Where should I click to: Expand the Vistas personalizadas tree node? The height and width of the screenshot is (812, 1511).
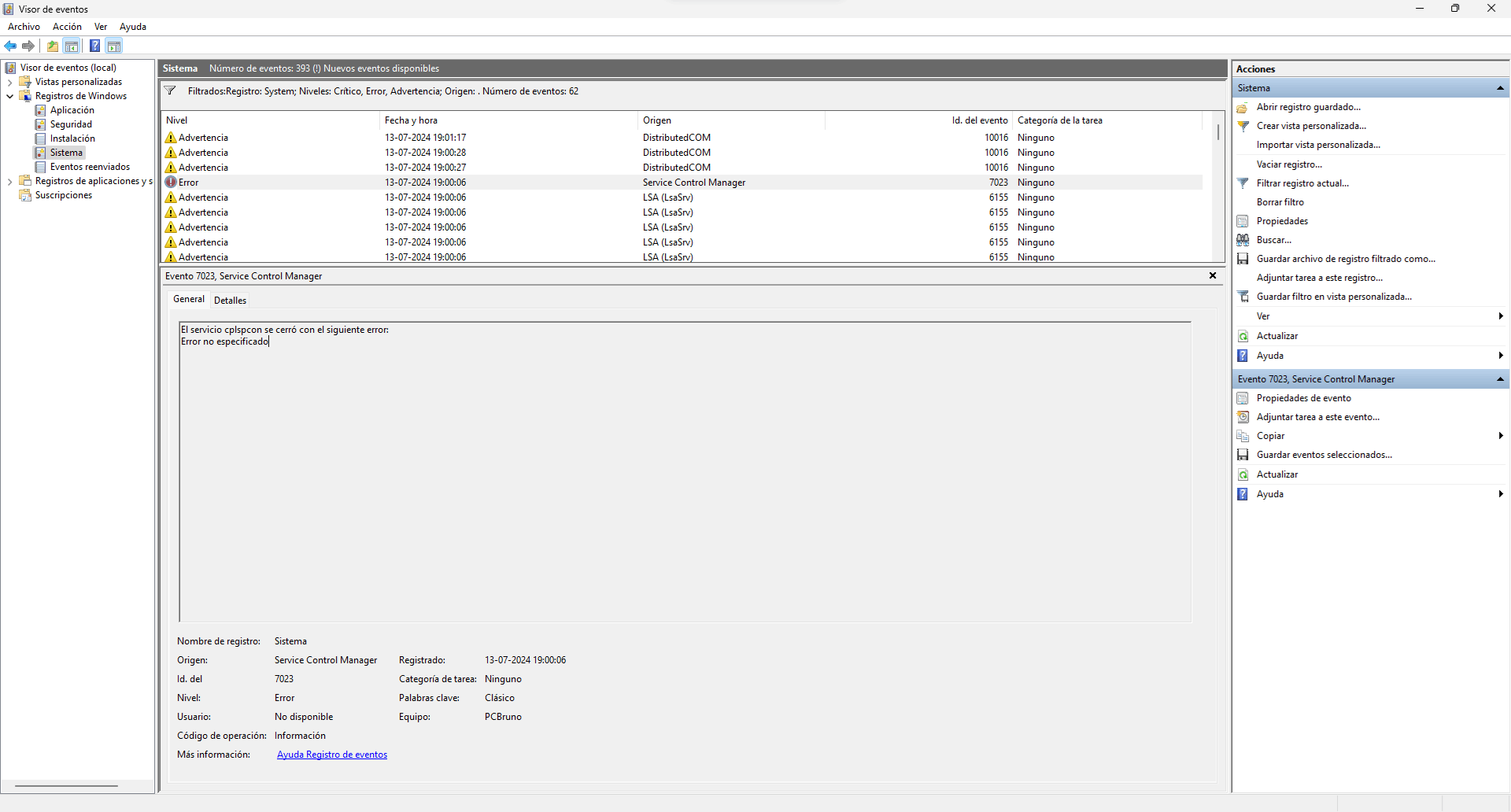[9, 82]
